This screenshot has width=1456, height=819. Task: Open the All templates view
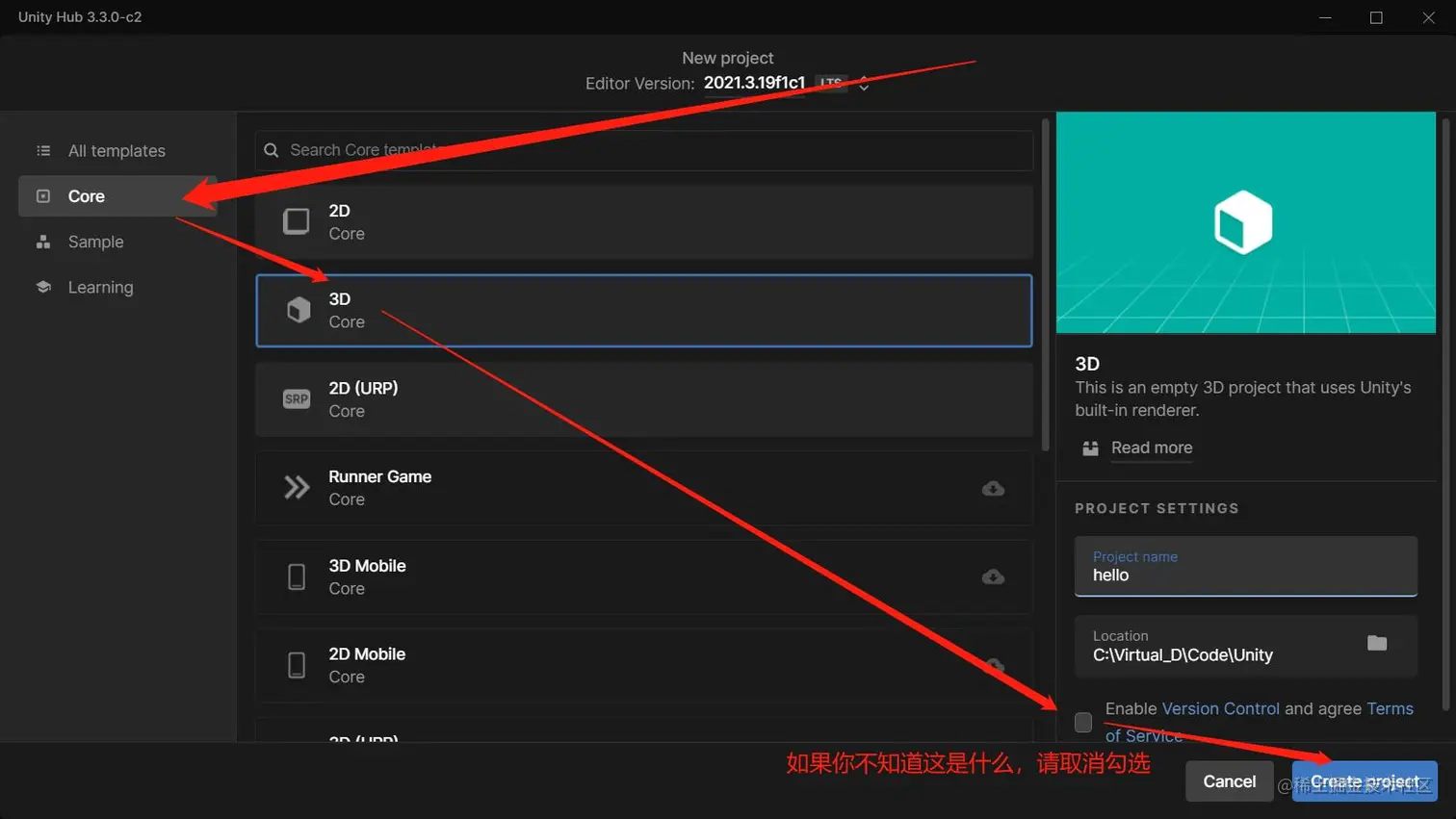[x=116, y=150]
